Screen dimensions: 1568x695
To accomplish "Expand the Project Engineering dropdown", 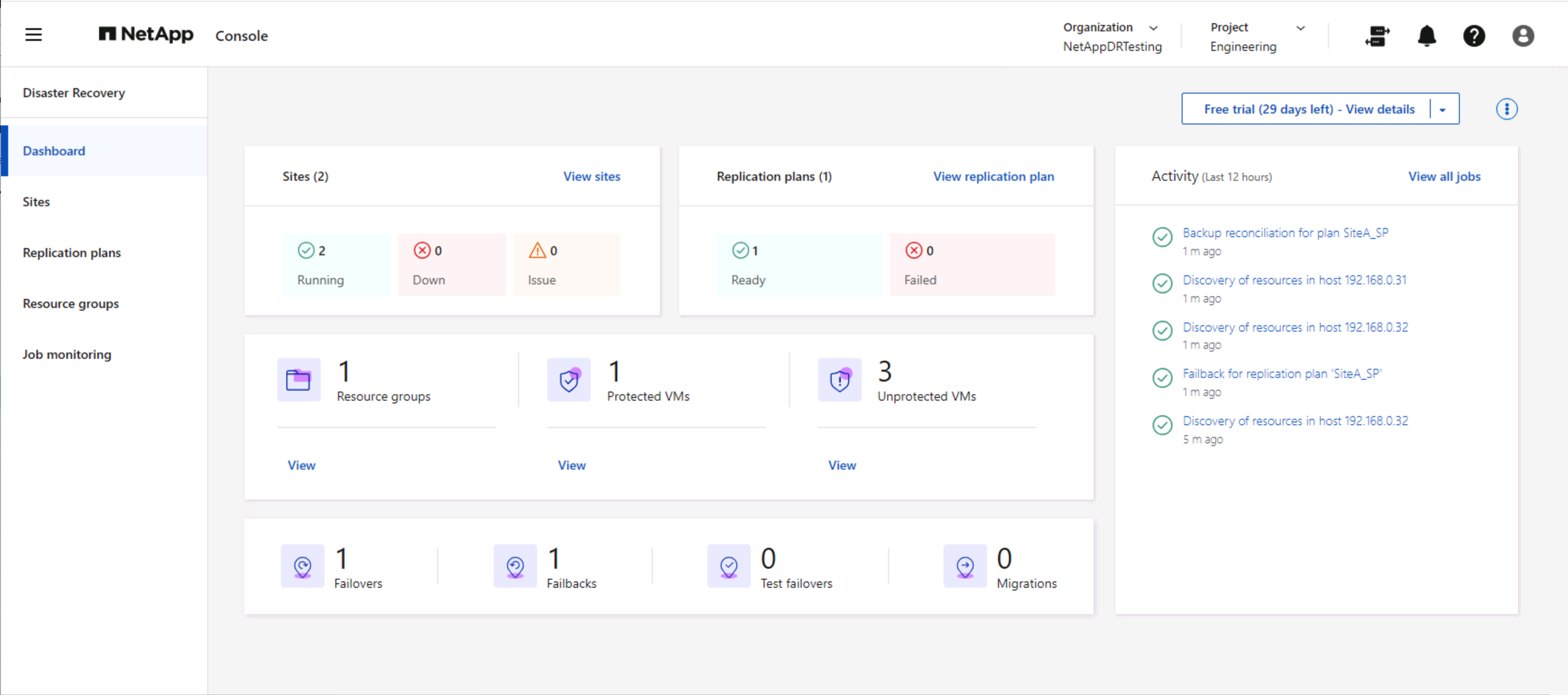I will tap(1300, 28).
